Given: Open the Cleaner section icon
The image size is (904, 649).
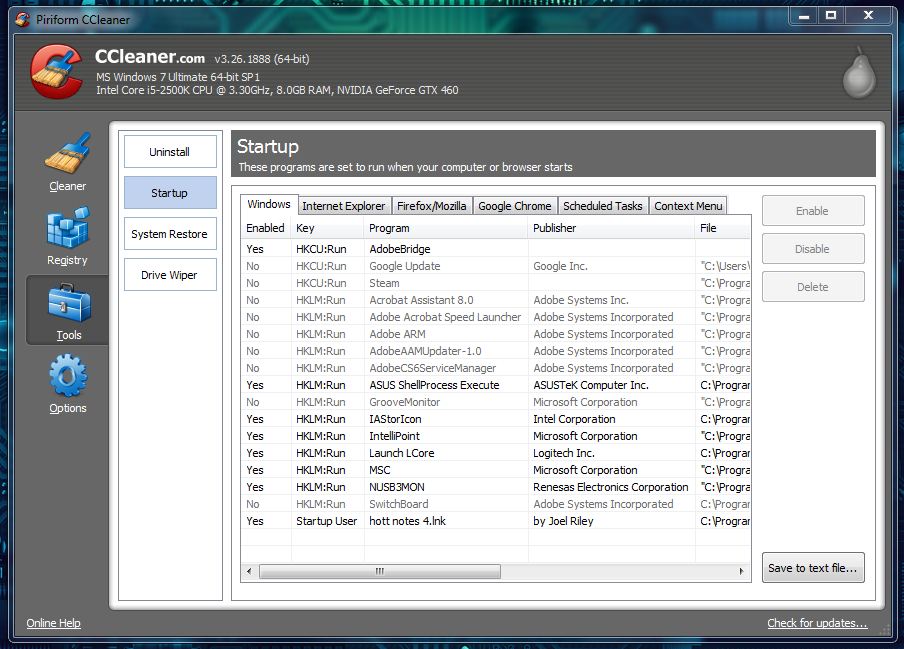Looking at the screenshot, I should [x=67, y=155].
